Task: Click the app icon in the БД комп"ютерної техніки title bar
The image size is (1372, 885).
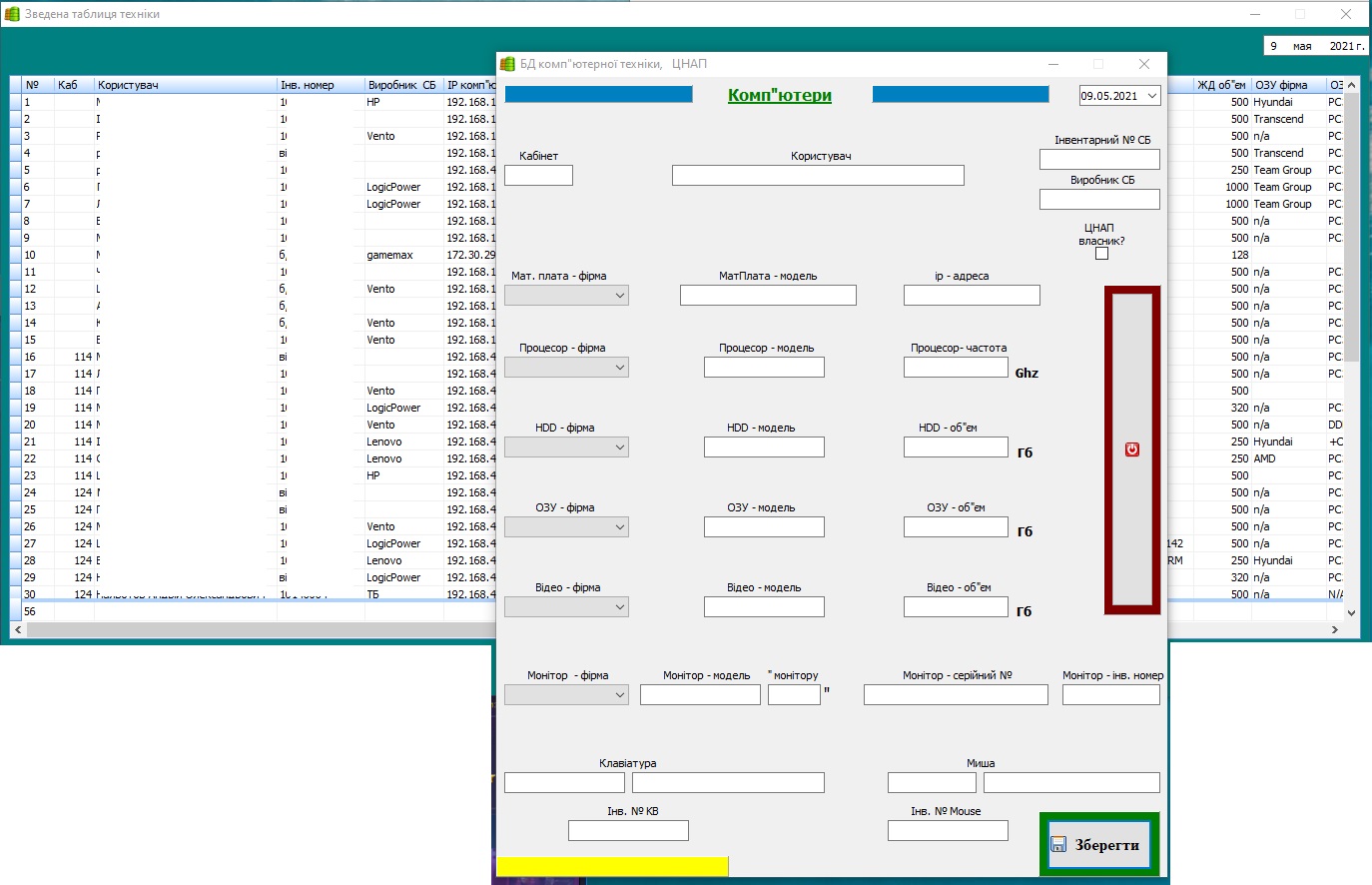Action: [x=507, y=64]
